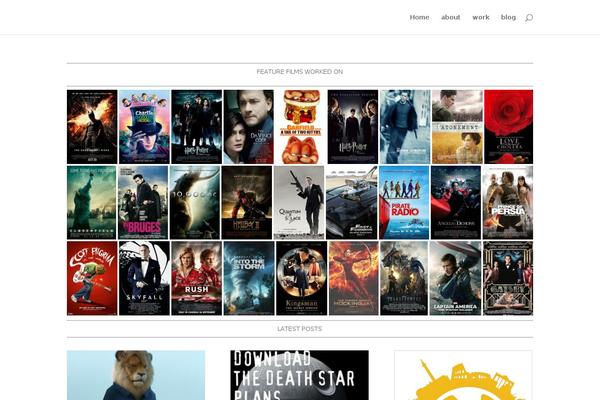Click the Pirate Radio poster
Screen dimensions: 600x400
coord(404,202)
